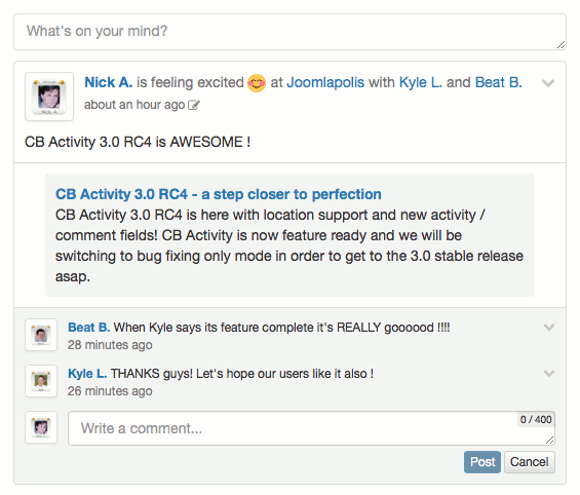Click the edit pencil icon beside timestamp
This screenshot has height=495, width=580.
tap(194, 105)
